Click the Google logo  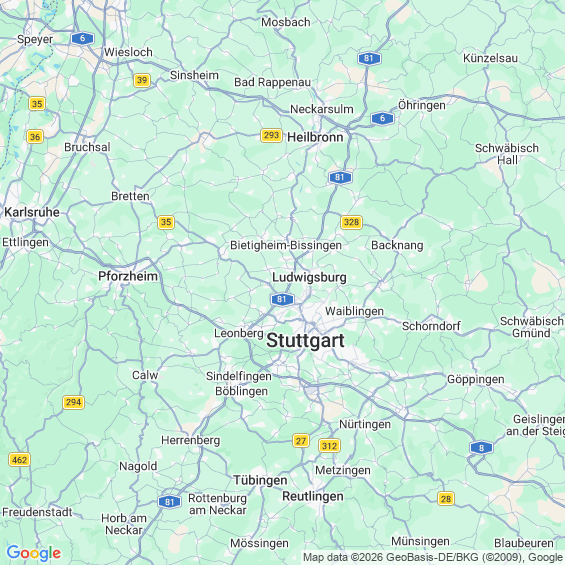coord(34,553)
